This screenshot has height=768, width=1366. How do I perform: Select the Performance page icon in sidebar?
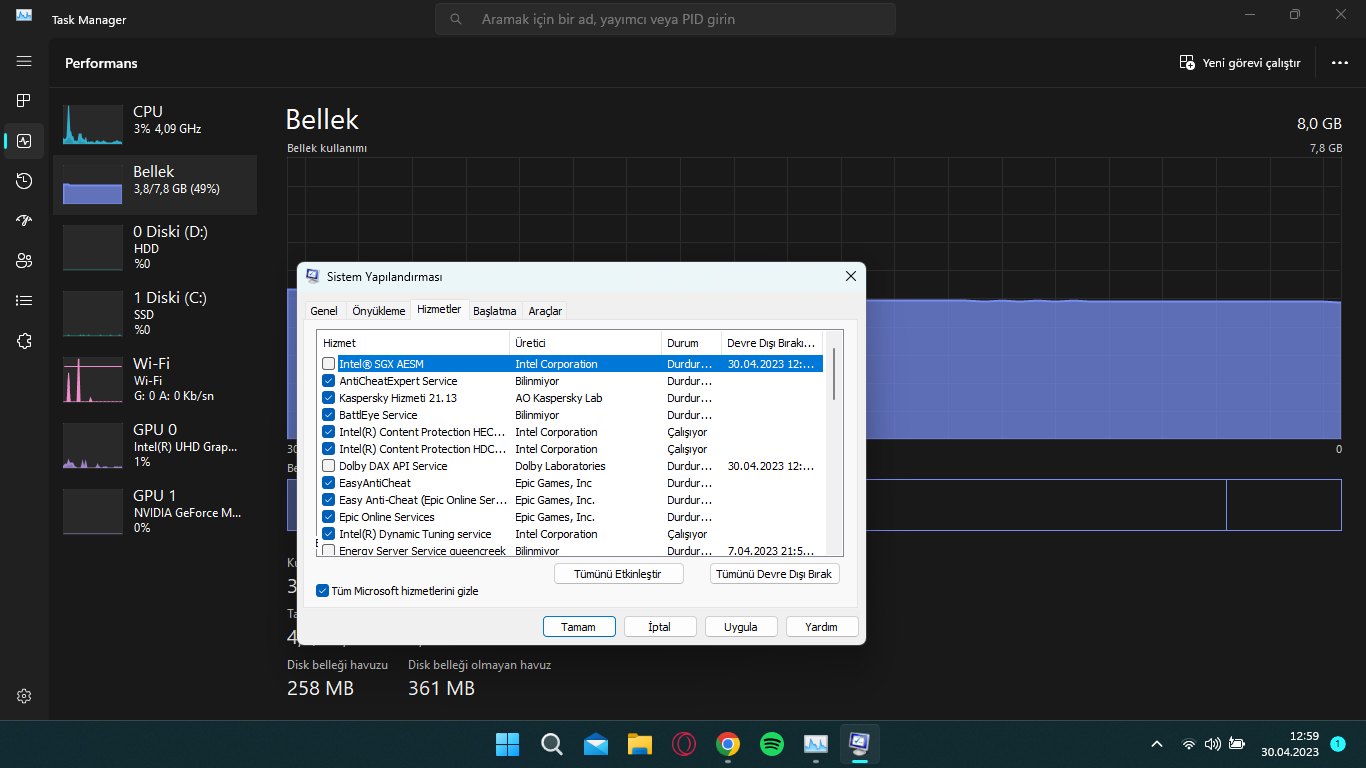click(x=24, y=141)
